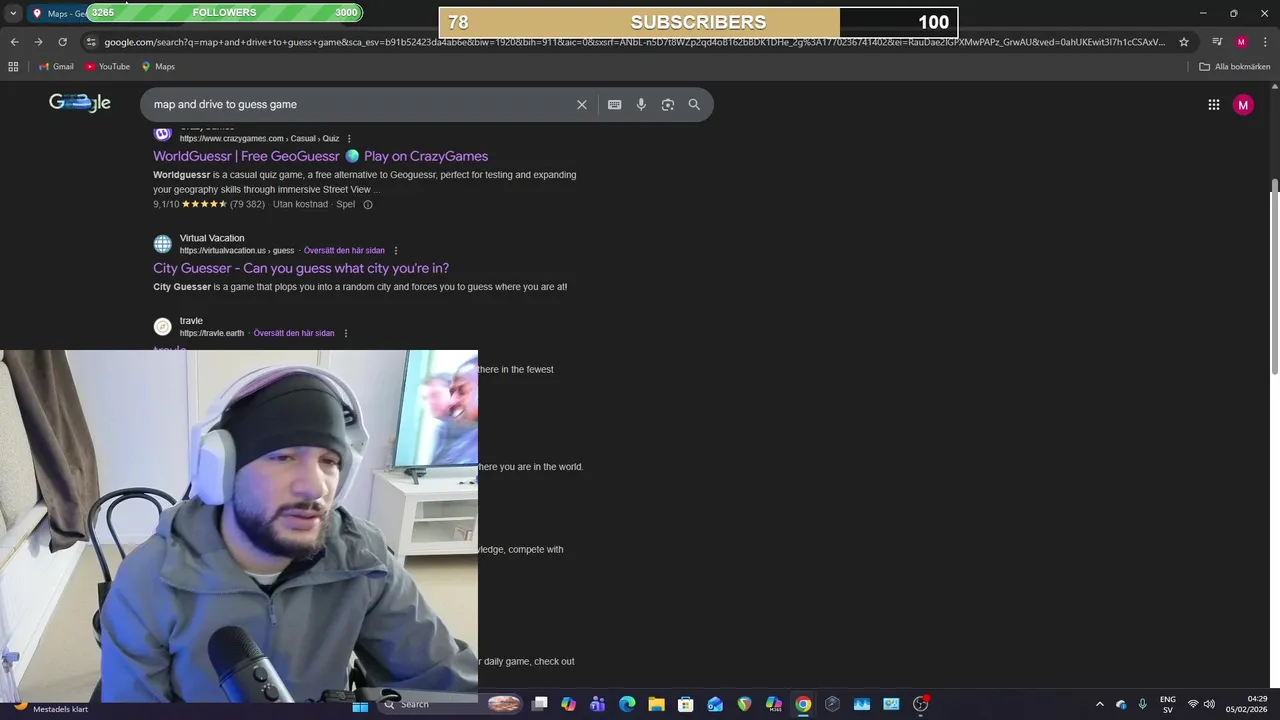Viewport: 1280px width, 720px height.
Task: Open the YouTube bookmark
Action: pos(108,66)
